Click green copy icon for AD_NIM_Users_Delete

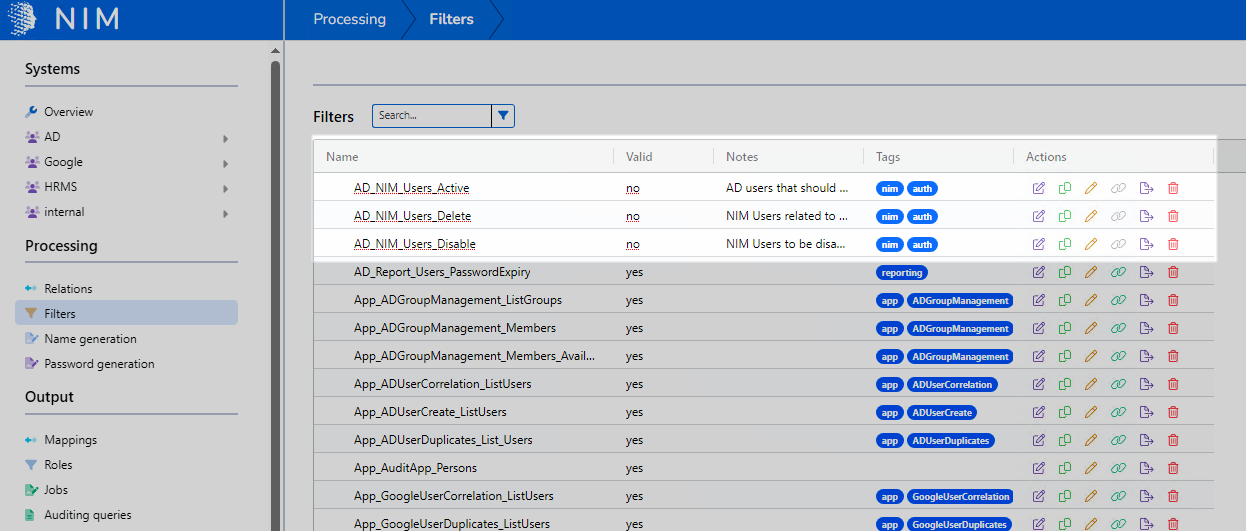[1065, 216]
